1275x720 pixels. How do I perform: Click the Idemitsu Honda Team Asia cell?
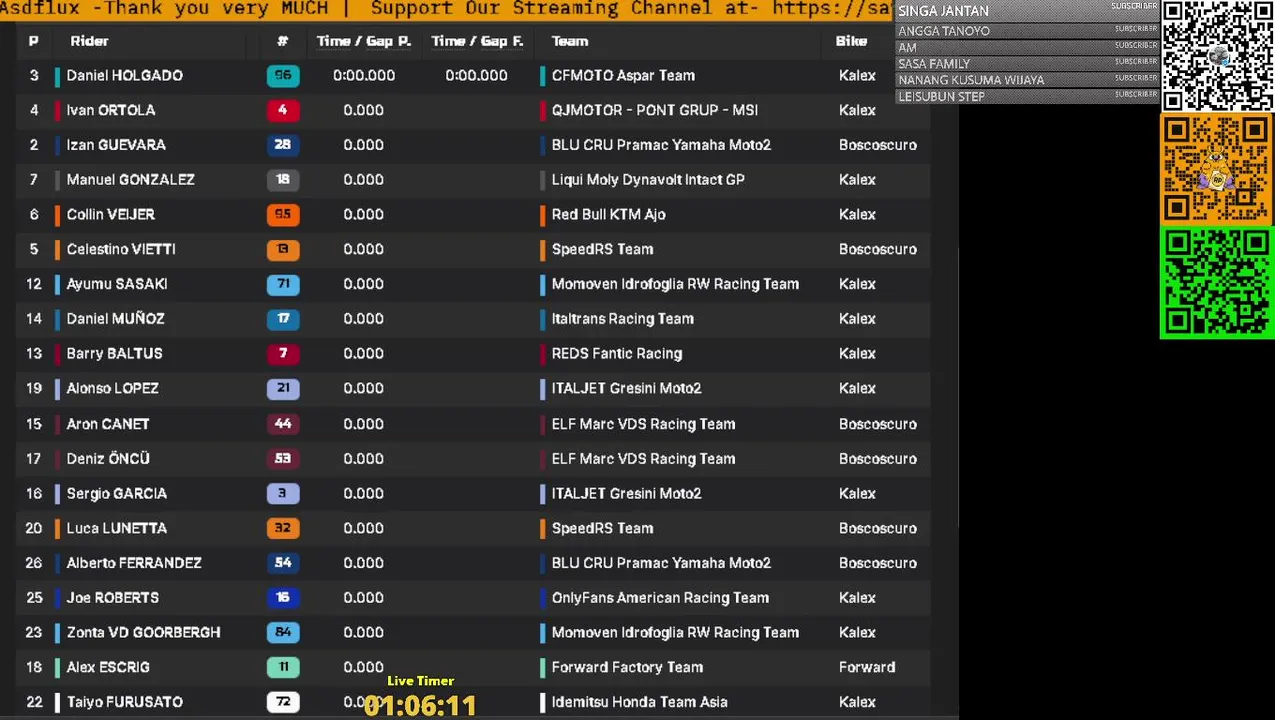(x=639, y=702)
